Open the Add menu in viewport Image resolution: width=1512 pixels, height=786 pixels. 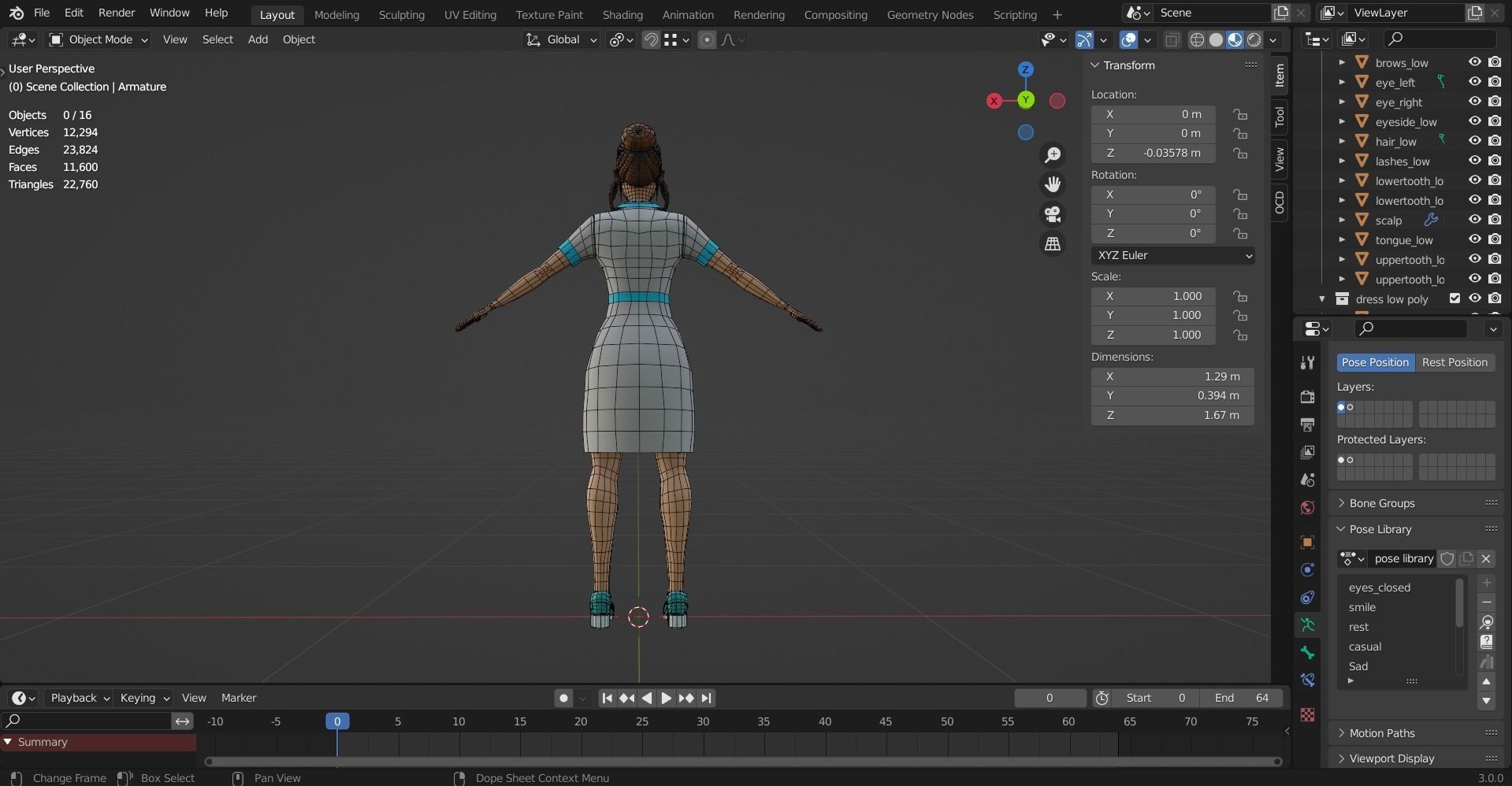(258, 39)
